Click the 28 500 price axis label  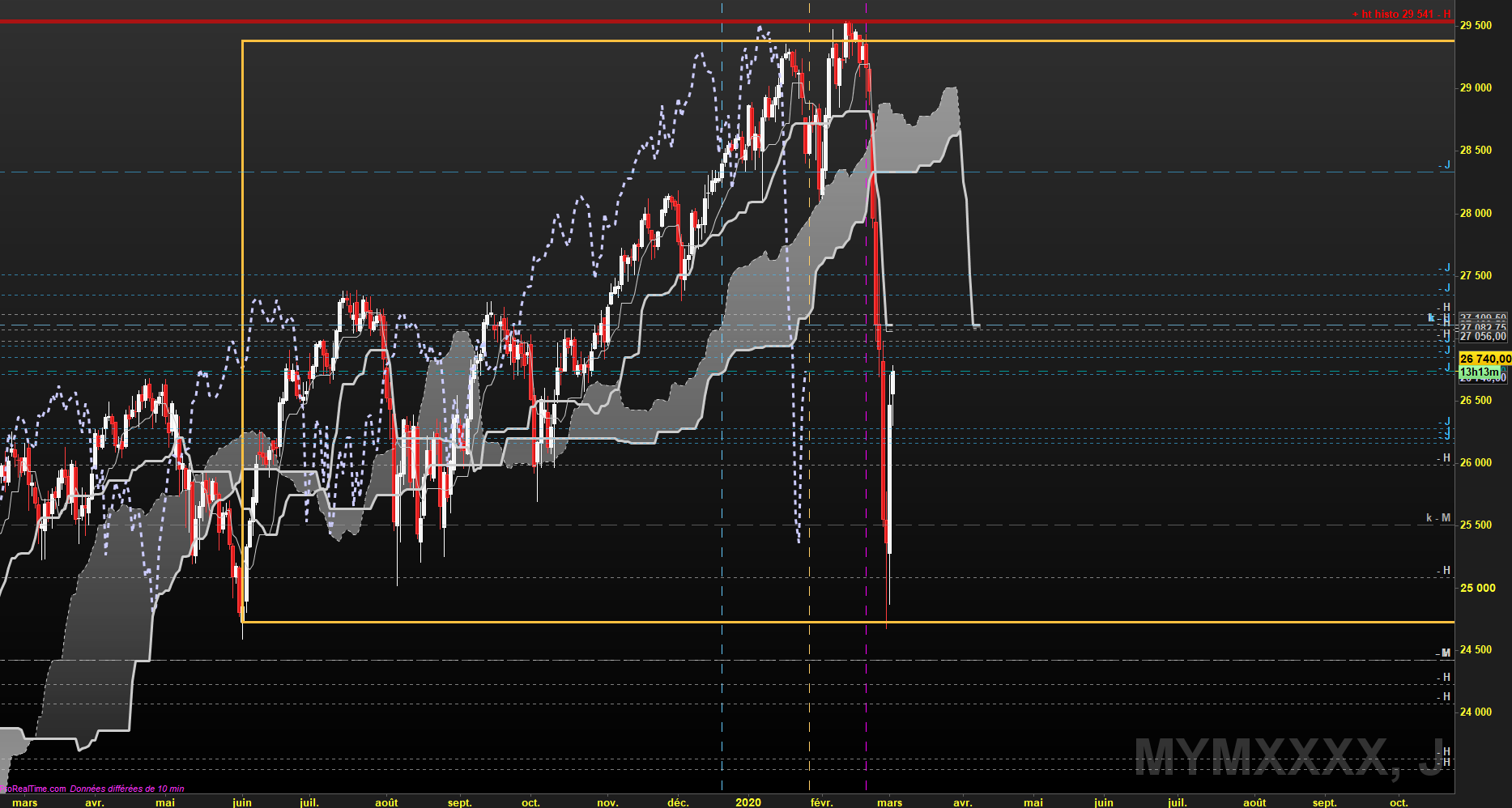coord(1476,151)
